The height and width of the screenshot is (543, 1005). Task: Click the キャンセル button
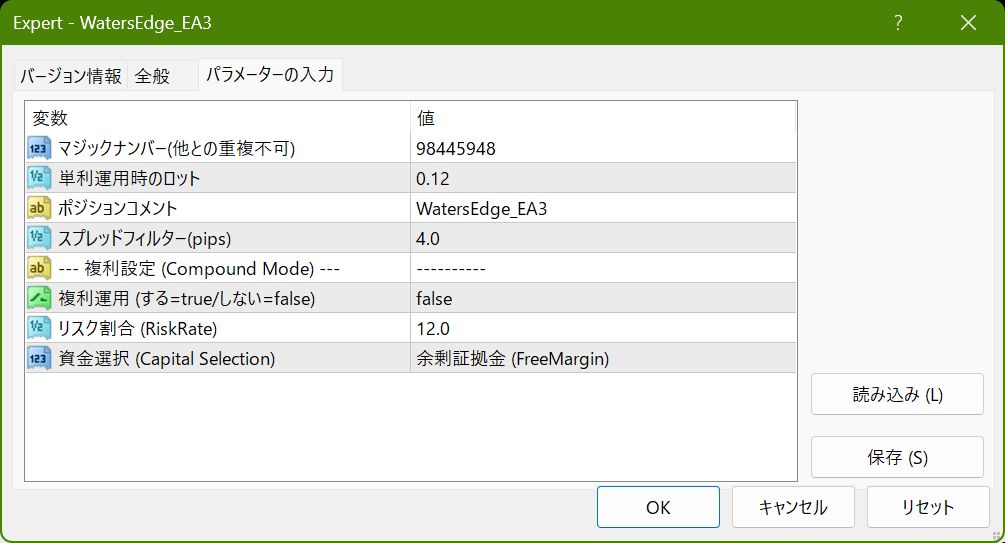(x=793, y=507)
